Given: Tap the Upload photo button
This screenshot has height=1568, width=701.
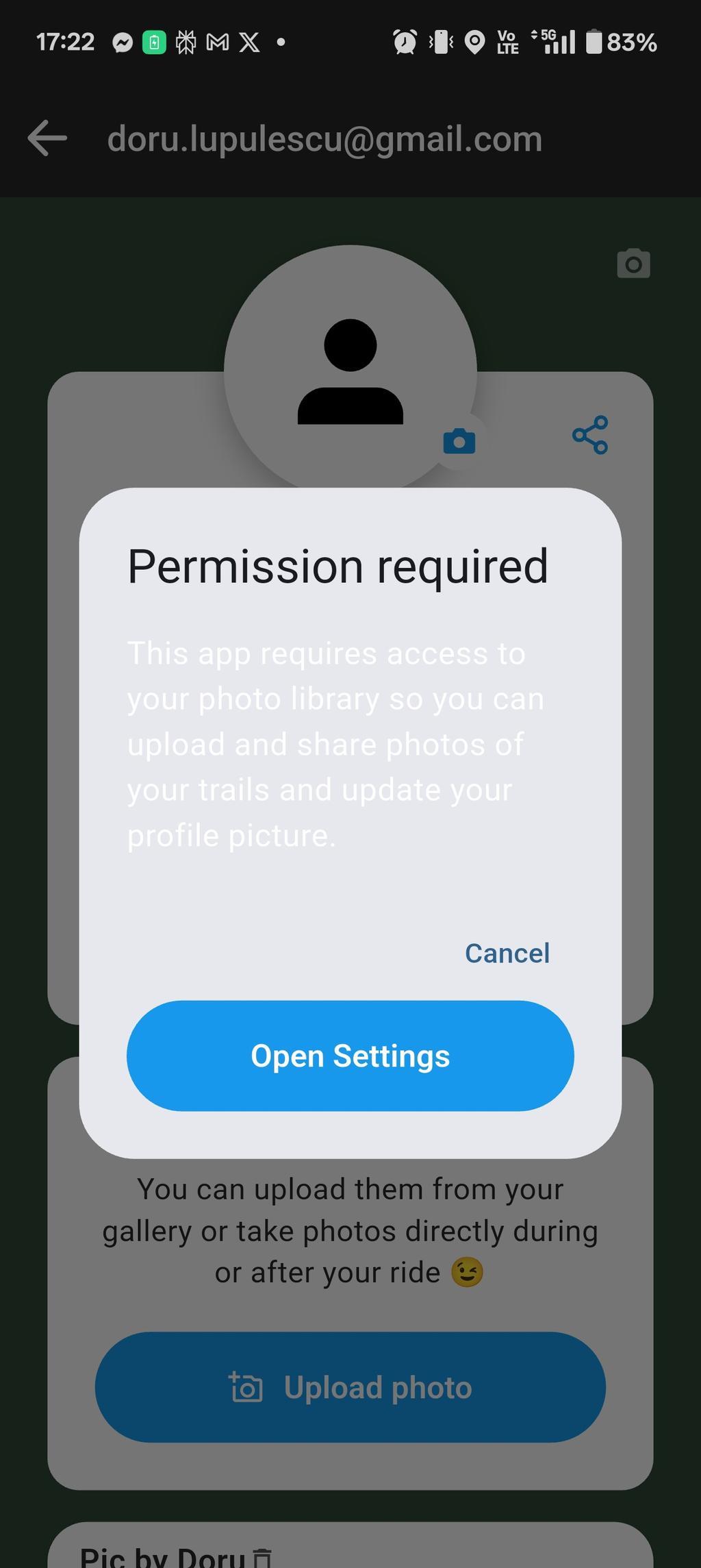Looking at the screenshot, I should (x=350, y=1387).
